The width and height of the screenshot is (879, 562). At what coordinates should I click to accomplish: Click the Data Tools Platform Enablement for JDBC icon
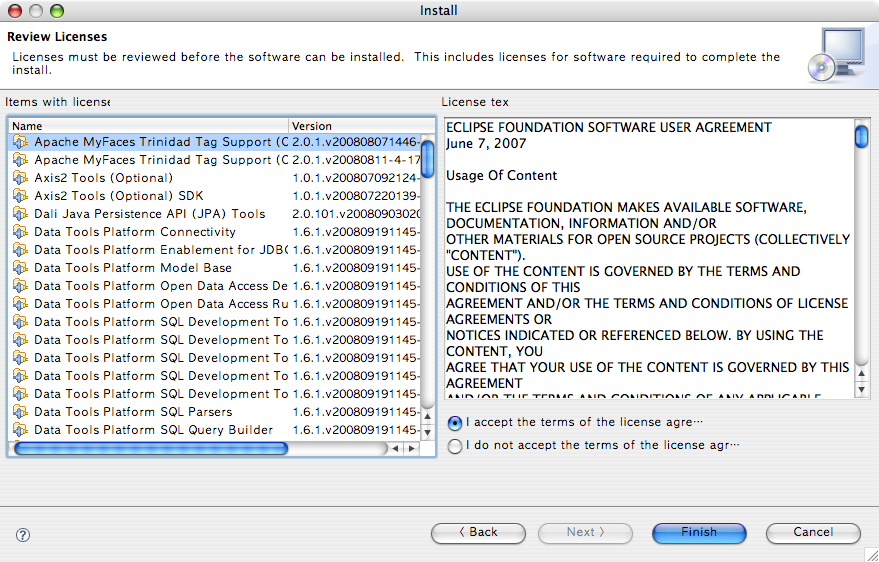pos(20,249)
